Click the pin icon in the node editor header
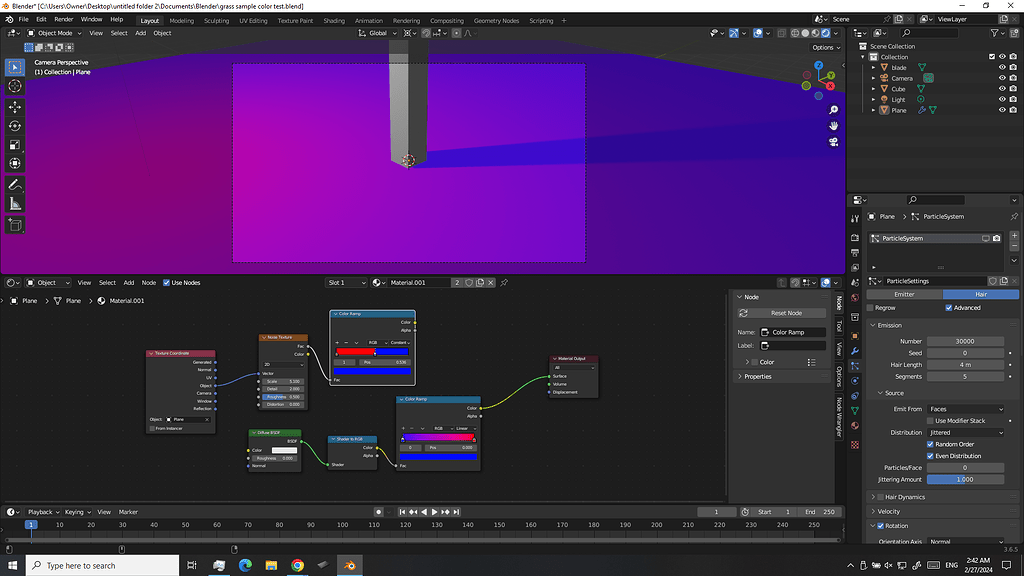 pos(504,283)
